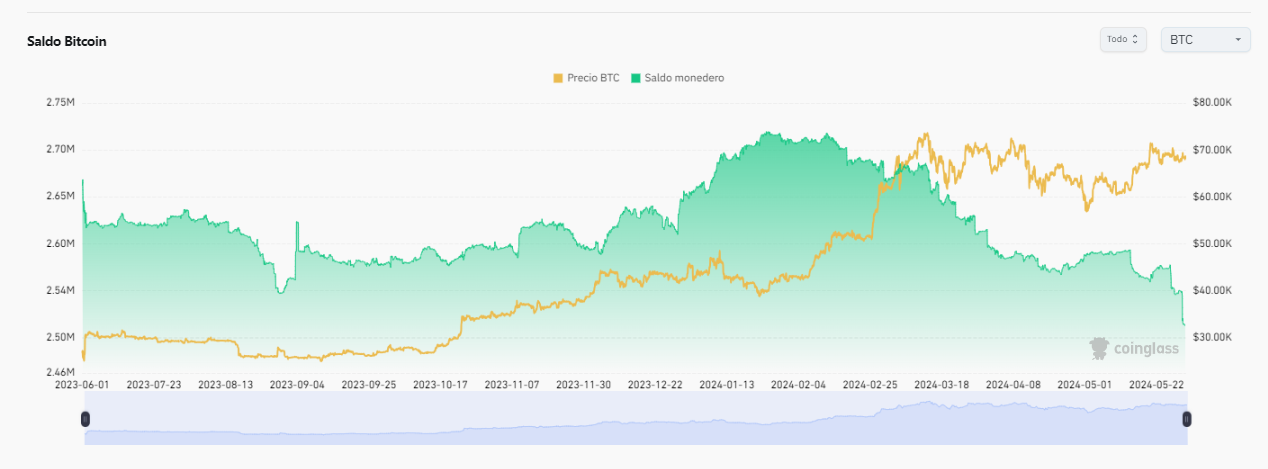Click the 2023-12-22 date label
The image size is (1268, 469).
[656, 384]
